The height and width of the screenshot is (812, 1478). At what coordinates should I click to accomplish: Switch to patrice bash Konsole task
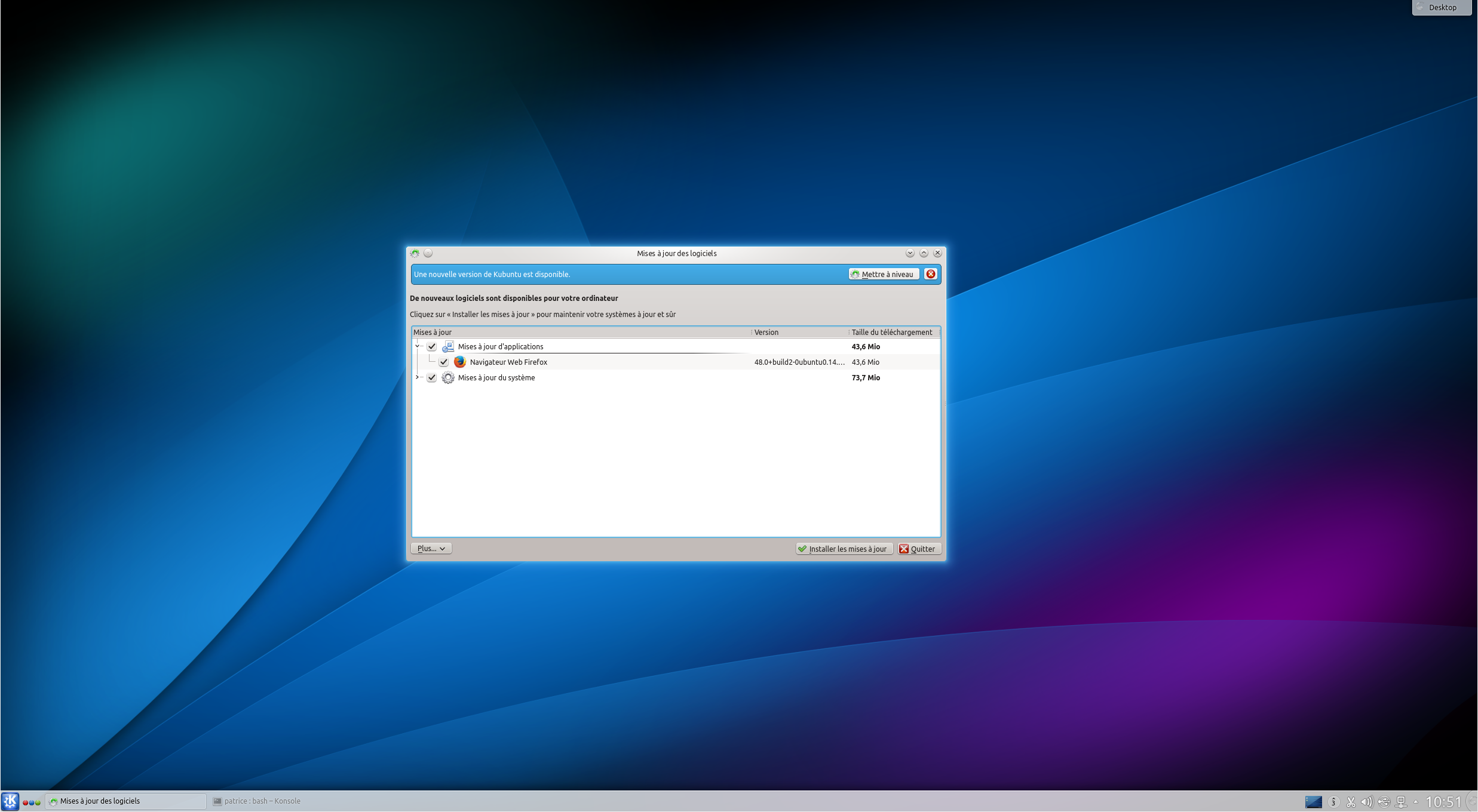coord(257,801)
